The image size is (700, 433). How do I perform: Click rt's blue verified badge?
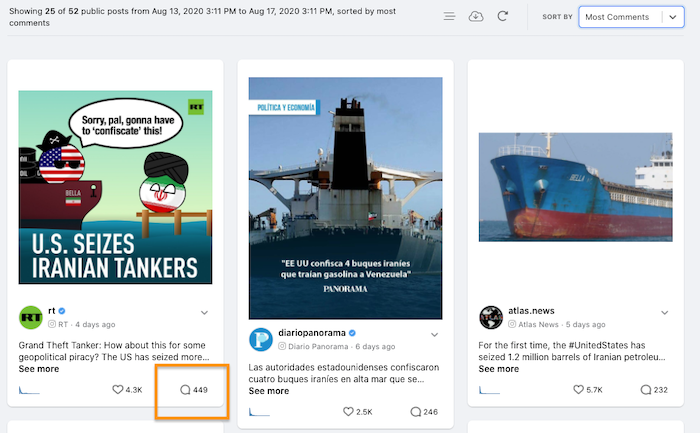(x=62, y=311)
